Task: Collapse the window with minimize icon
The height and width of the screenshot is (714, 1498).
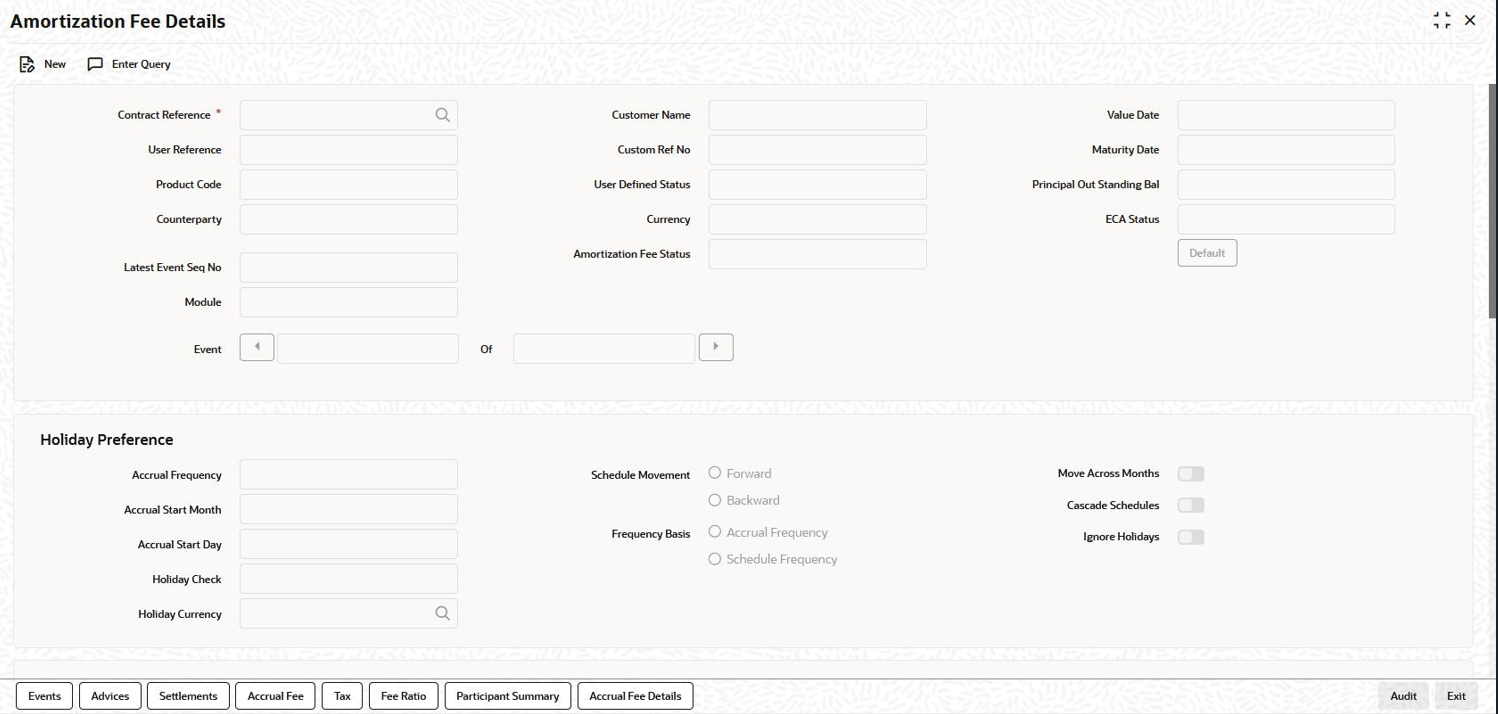Action: [1441, 21]
